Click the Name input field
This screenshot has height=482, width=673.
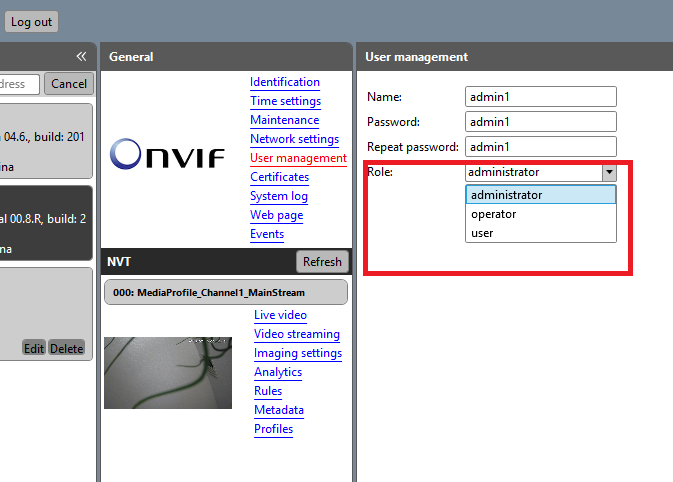click(541, 97)
